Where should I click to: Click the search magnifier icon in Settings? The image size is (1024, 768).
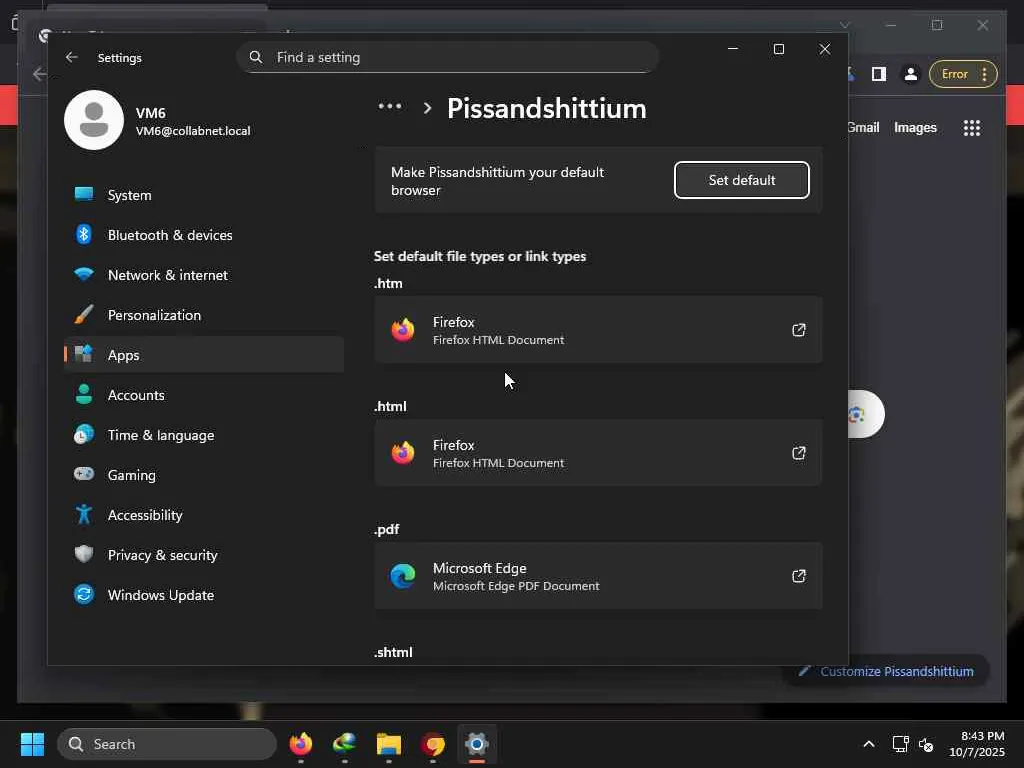coord(256,57)
